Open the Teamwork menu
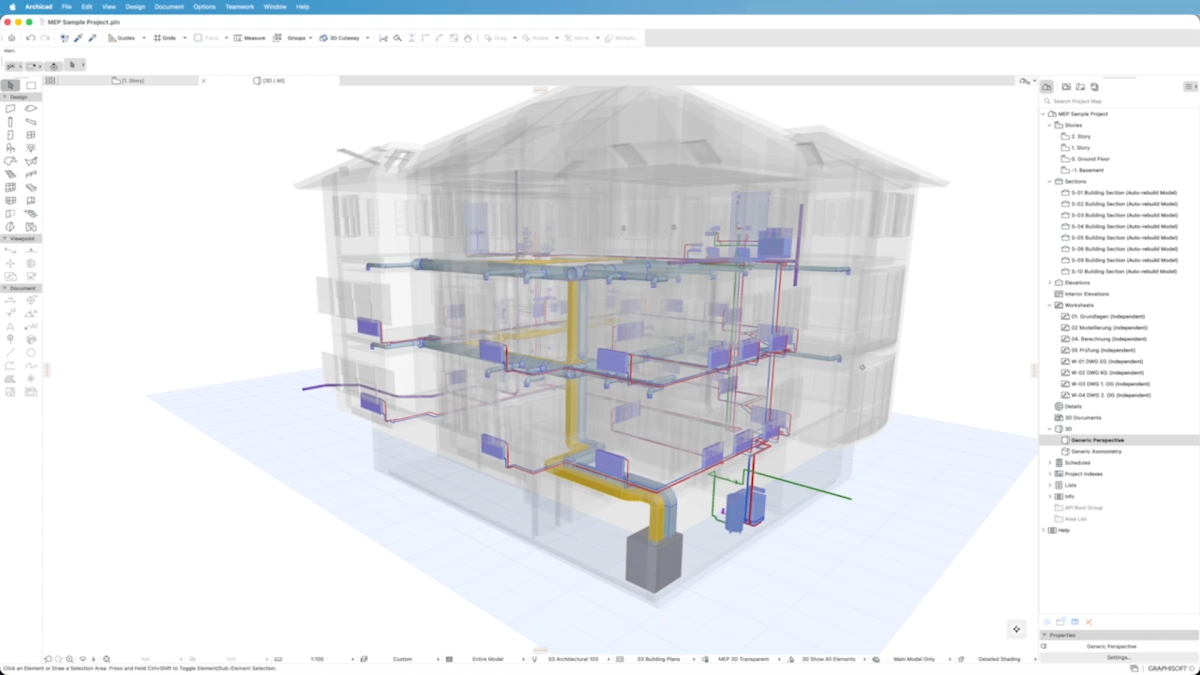Viewport: 1200px width, 675px height. pyautogui.click(x=239, y=7)
